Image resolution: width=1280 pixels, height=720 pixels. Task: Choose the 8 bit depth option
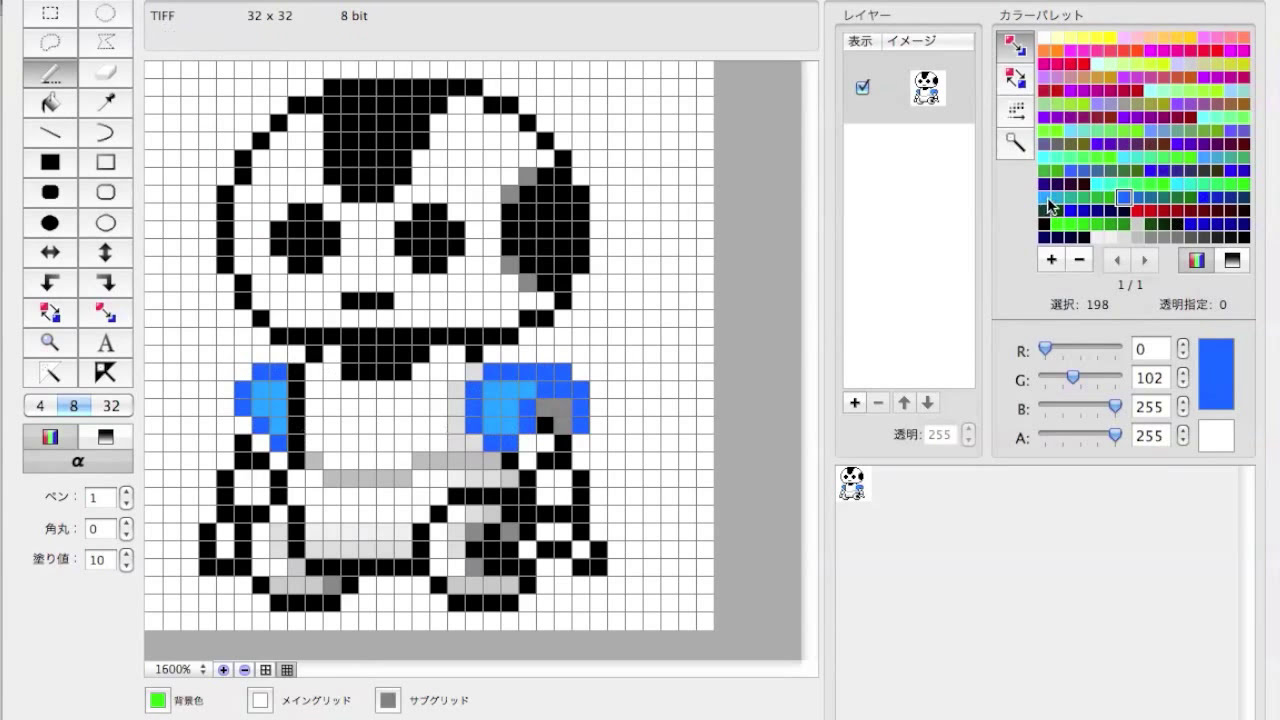click(74, 406)
